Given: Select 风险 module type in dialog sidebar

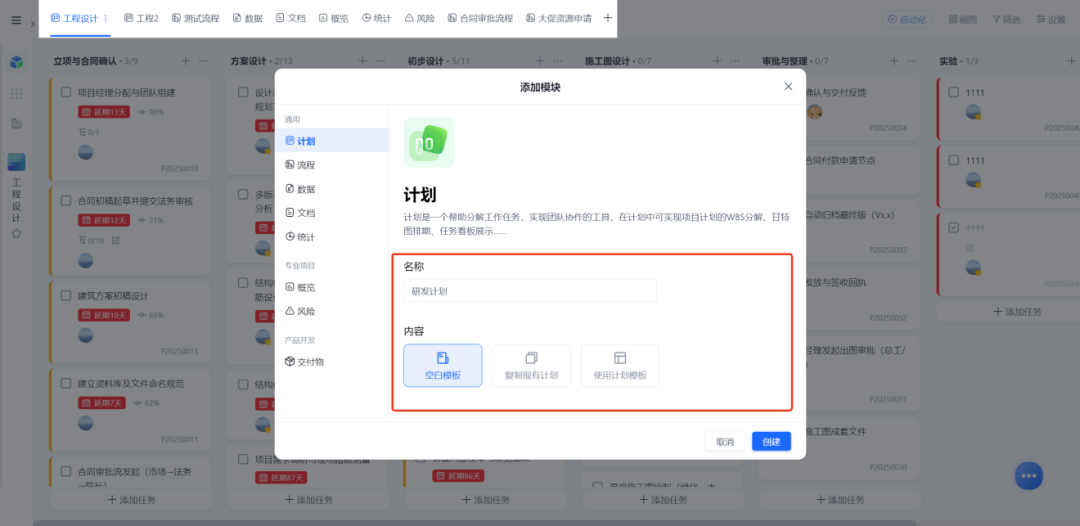Looking at the screenshot, I should (331, 311).
